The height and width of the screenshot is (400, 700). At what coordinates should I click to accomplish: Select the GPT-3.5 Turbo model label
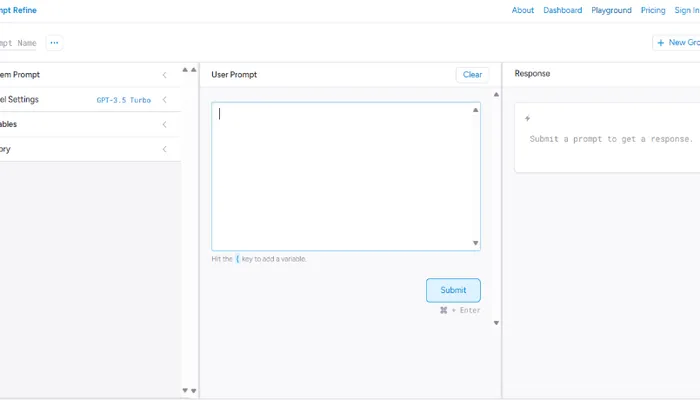[123, 100]
